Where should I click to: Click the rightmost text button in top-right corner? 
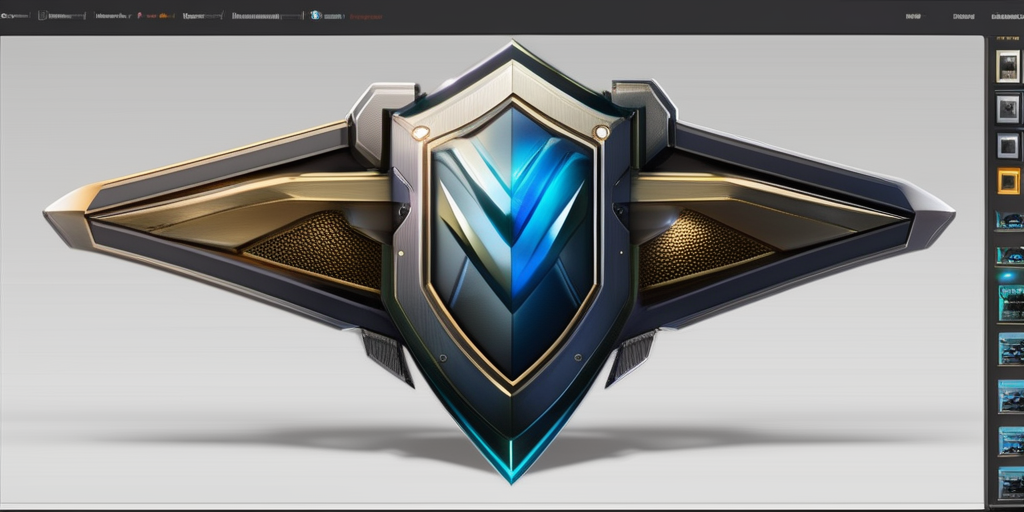coord(1007,16)
